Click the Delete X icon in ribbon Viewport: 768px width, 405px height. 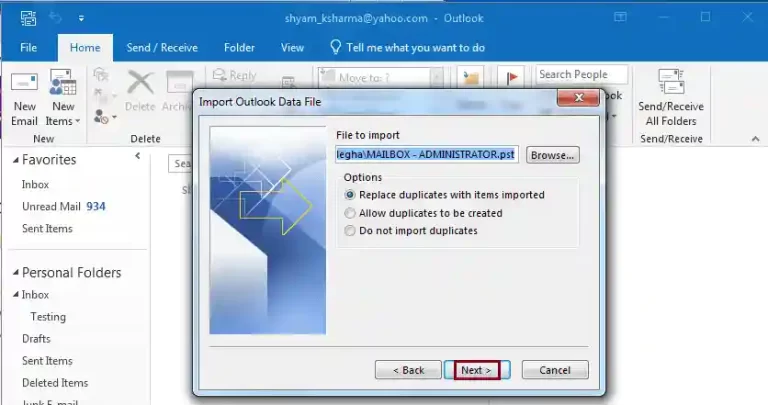(140, 82)
